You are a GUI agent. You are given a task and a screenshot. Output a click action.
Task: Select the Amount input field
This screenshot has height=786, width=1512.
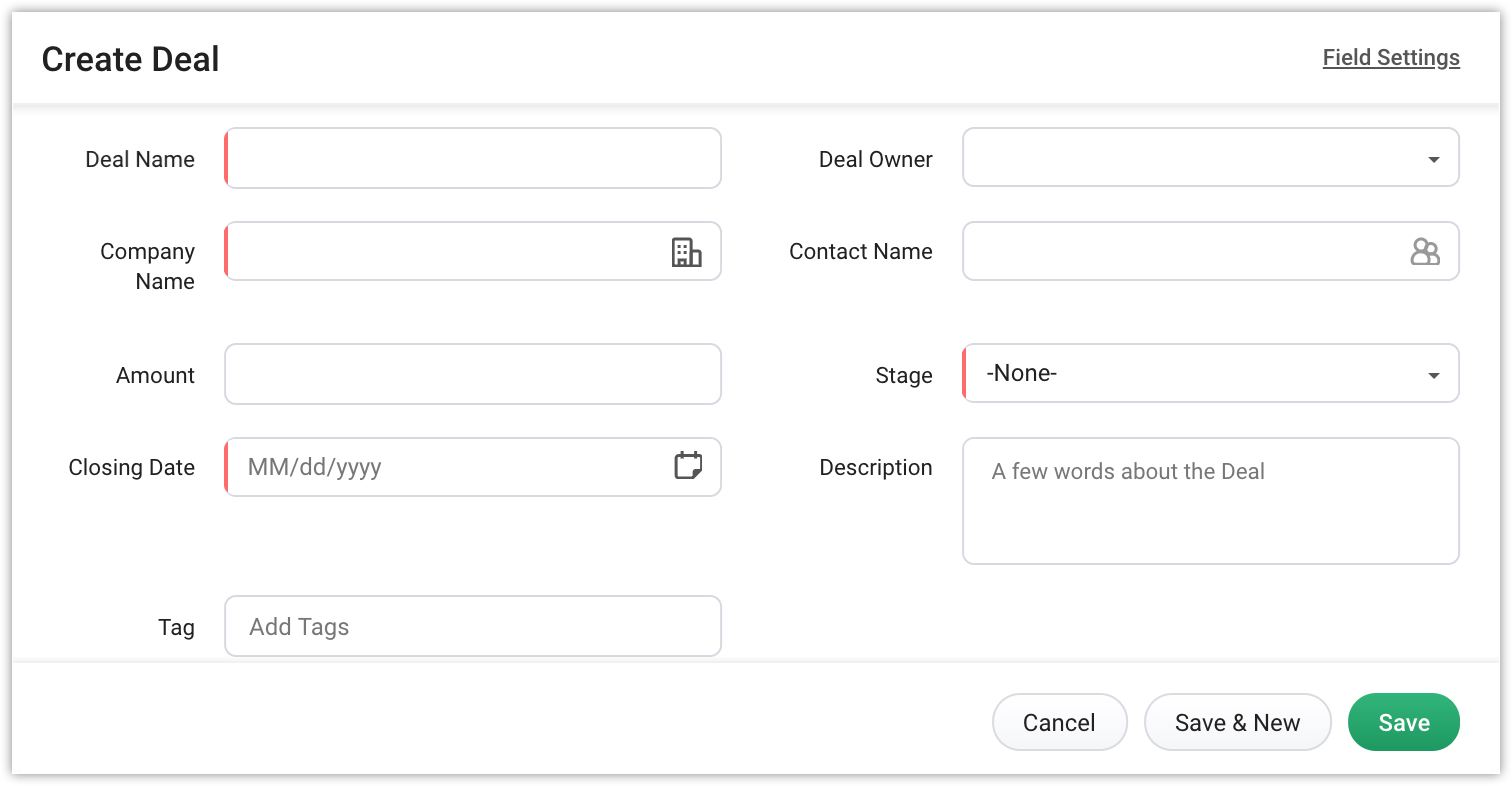[x=473, y=374]
